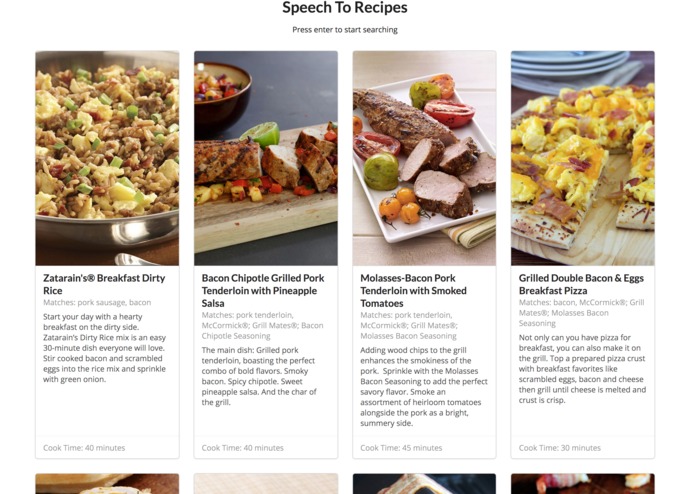Click the breakfast pizza recipe description text
Image resolution: width=695 pixels, height=494 pixels.
(x=582, y=369)
